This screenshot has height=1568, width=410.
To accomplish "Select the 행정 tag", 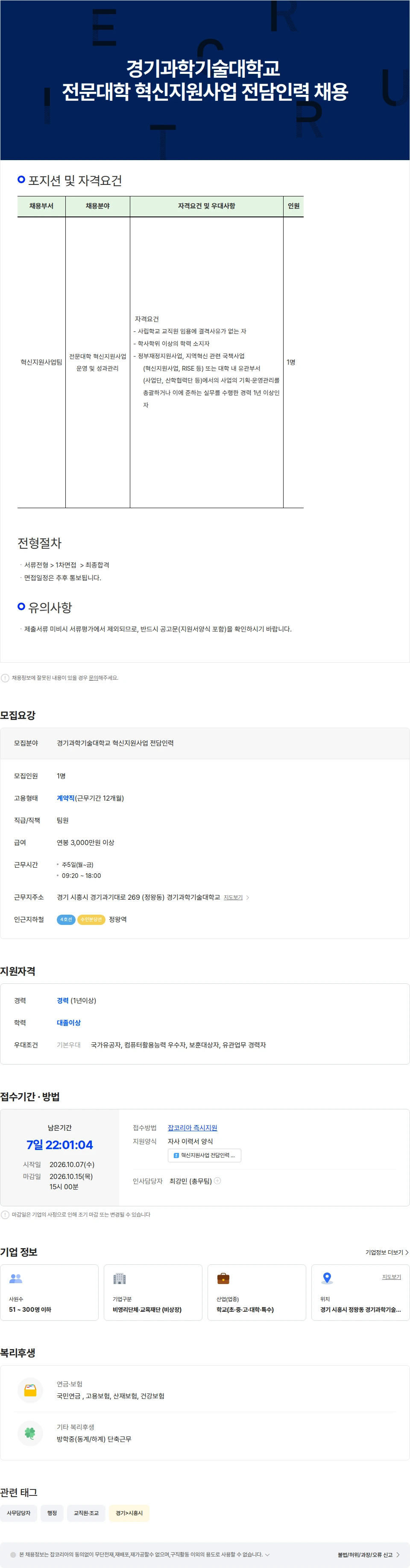I will point(52,1513).
